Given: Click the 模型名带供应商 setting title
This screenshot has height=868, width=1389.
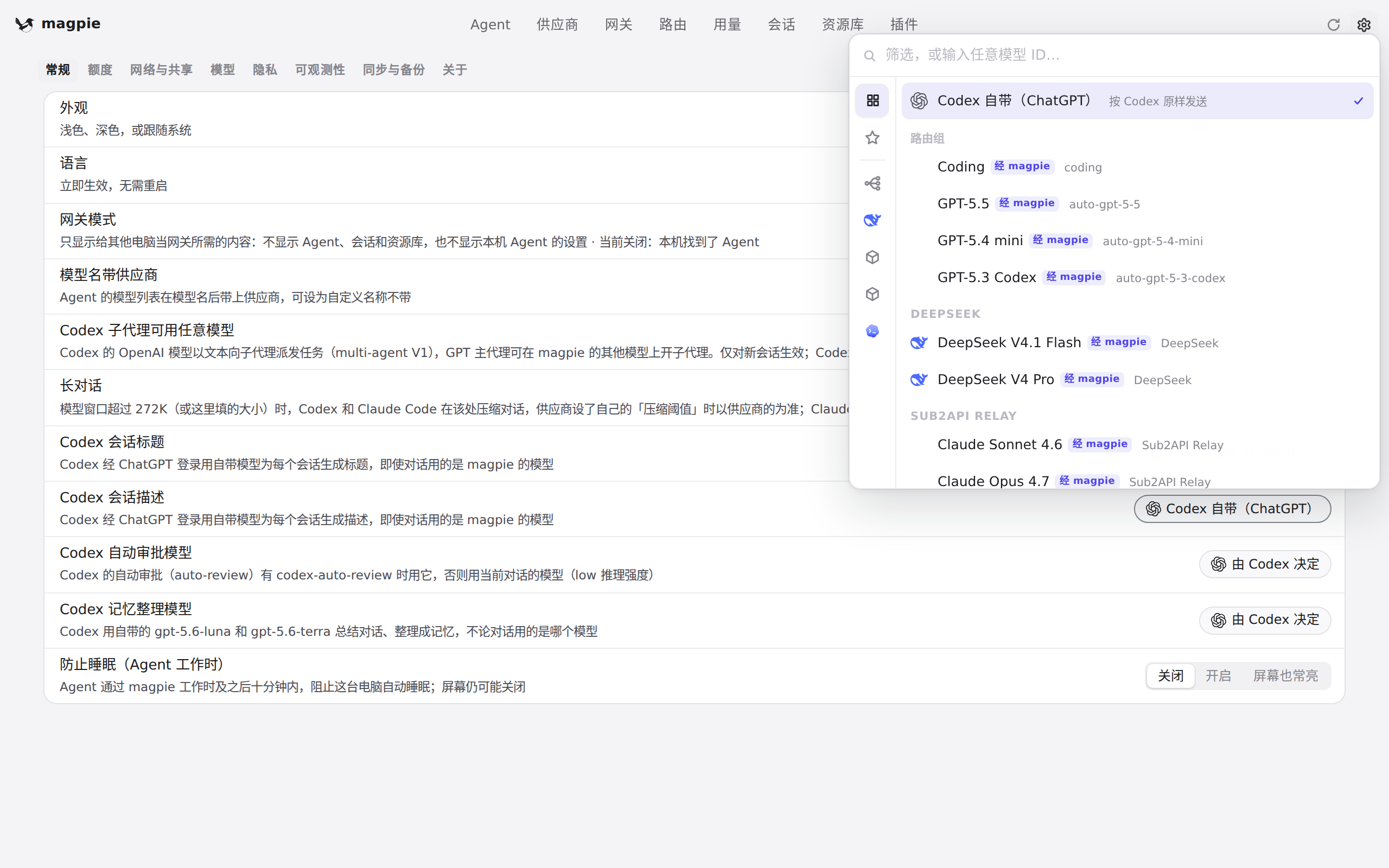Looking at the screenshot, I should pos(109,275).
